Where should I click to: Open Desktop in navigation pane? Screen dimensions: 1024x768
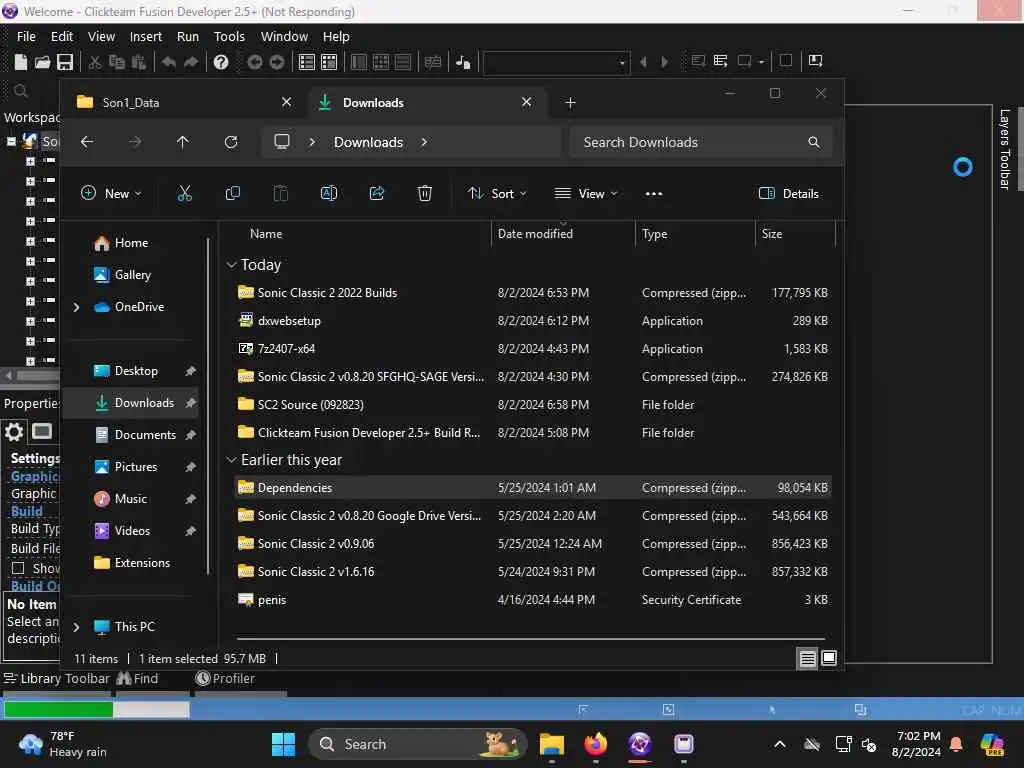[x=134, y=371]
